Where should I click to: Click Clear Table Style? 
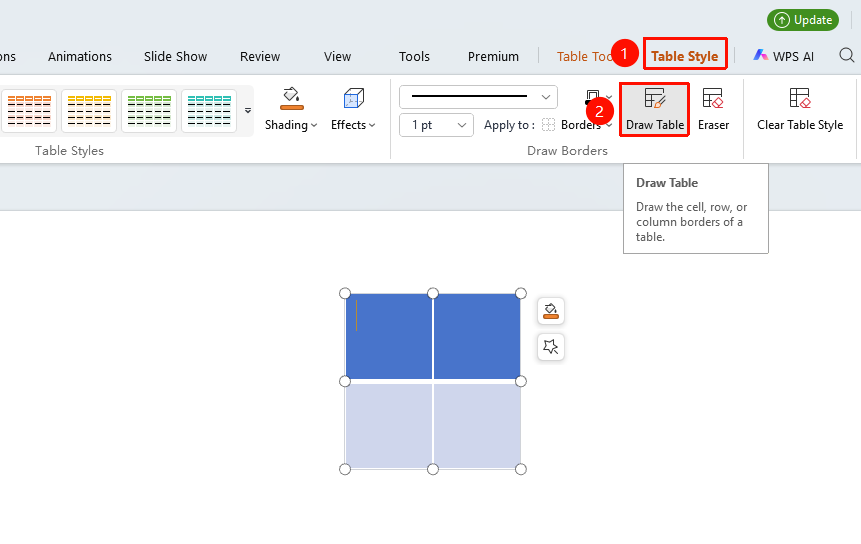800,110
